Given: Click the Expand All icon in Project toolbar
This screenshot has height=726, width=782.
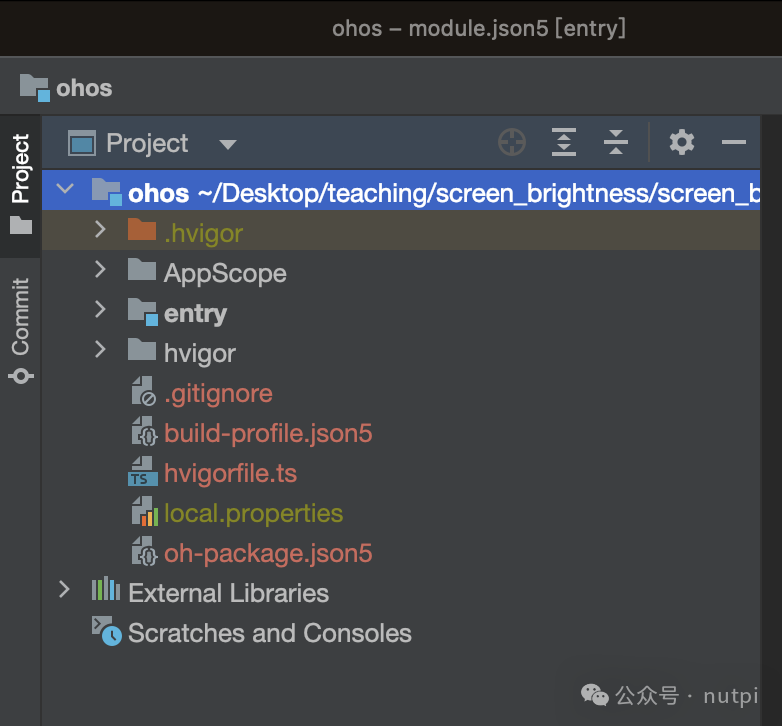Looking at the screenshot, I should (x=564, y=143).
